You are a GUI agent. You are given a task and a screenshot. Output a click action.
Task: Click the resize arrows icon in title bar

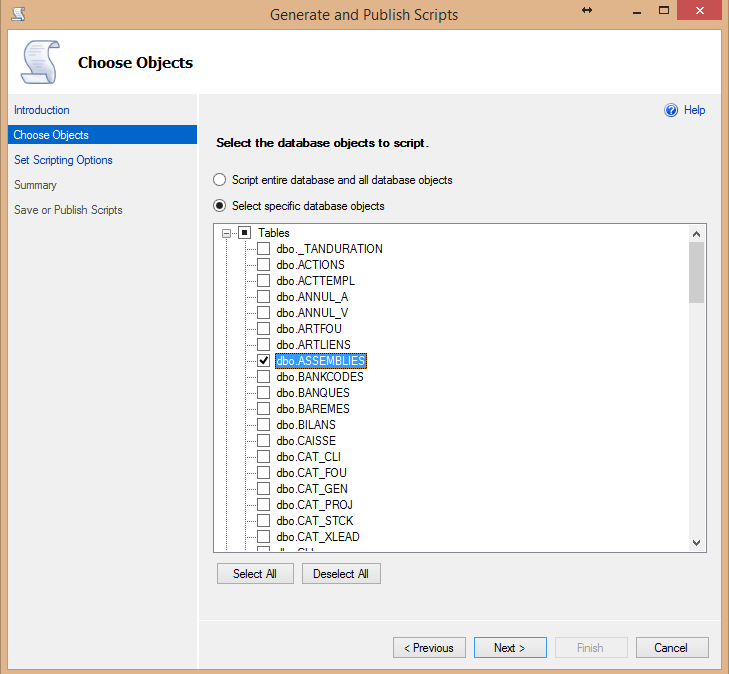(587, 10)
